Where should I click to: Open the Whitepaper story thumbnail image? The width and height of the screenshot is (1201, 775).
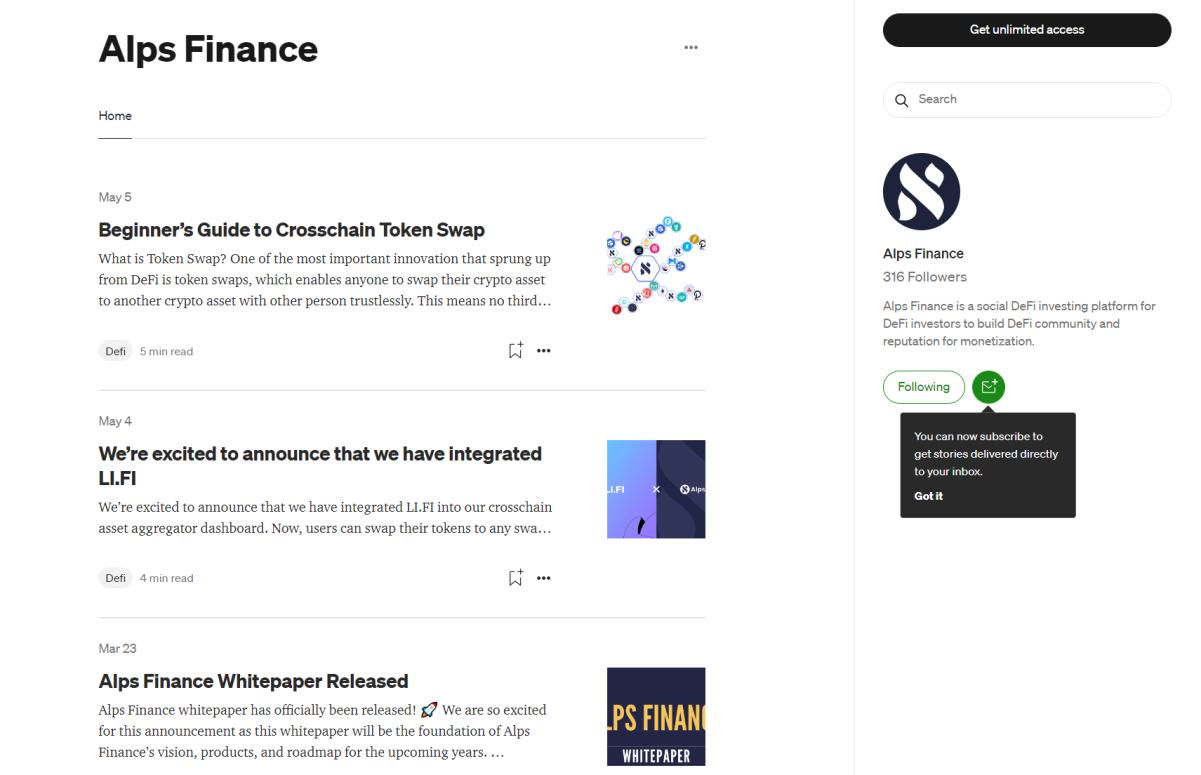point(656,716)
